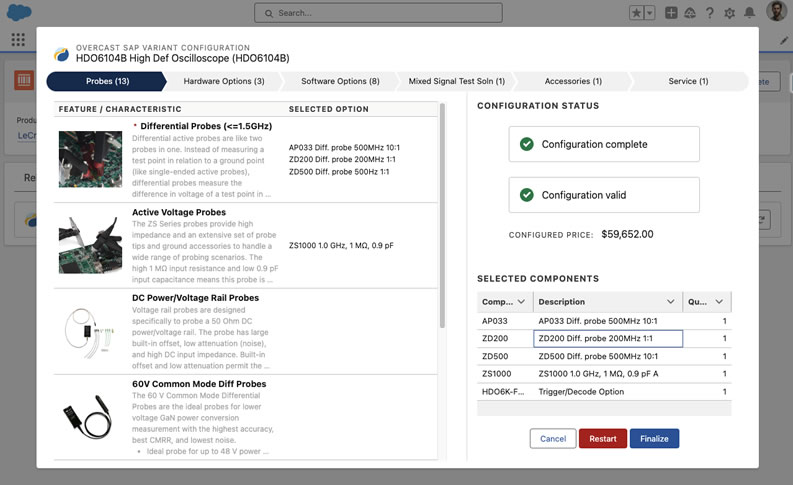Click the ZD200 Diff. probe selected option
This screenshot has width=793, height=485.
pos(342,159)
